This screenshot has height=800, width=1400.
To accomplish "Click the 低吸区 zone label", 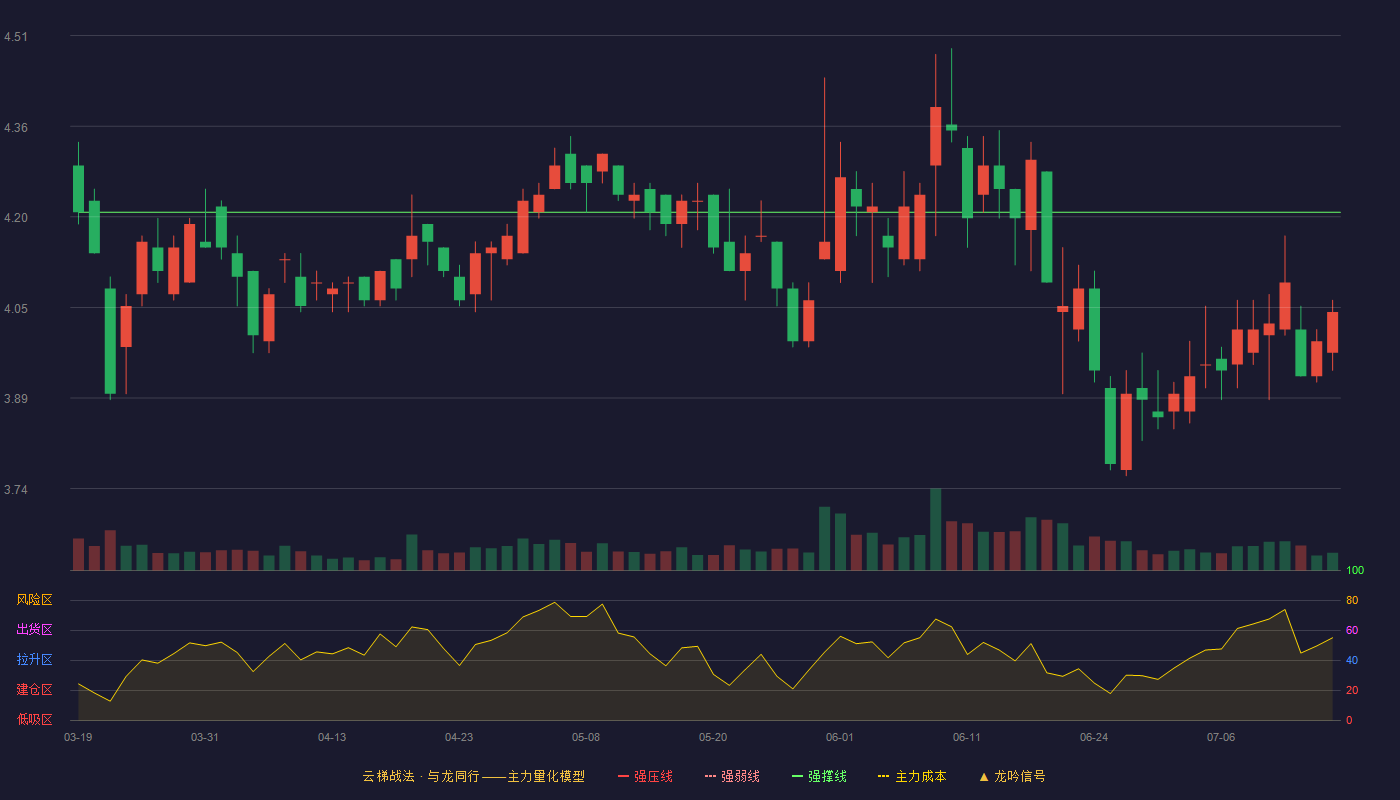I will coord(34,719).
